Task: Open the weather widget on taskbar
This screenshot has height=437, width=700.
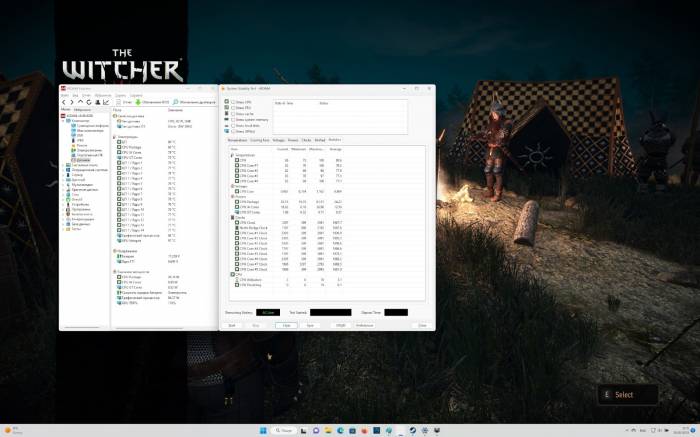Action: [13, 430]
